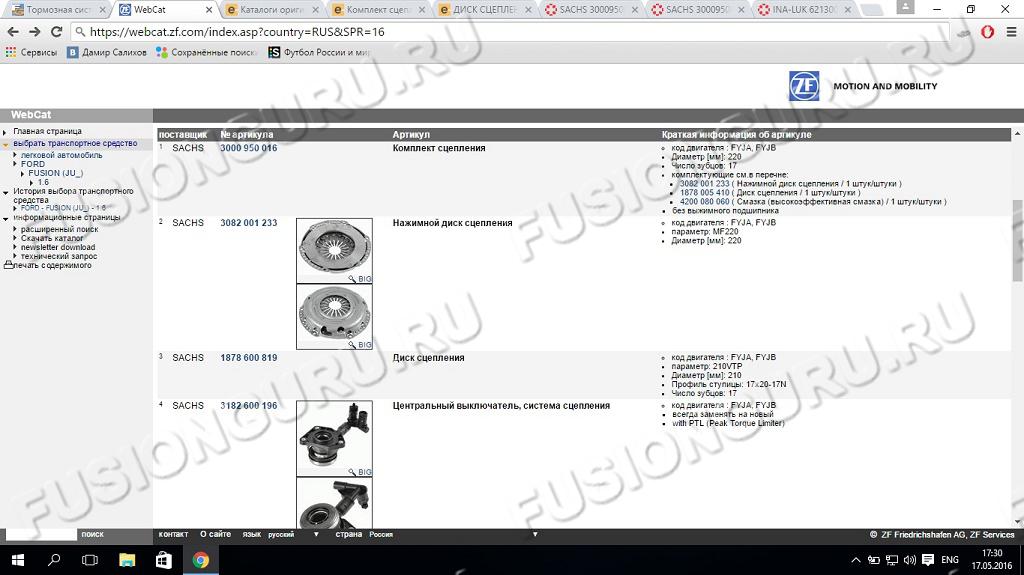Collapse информационные страницы section

[67, 218]
